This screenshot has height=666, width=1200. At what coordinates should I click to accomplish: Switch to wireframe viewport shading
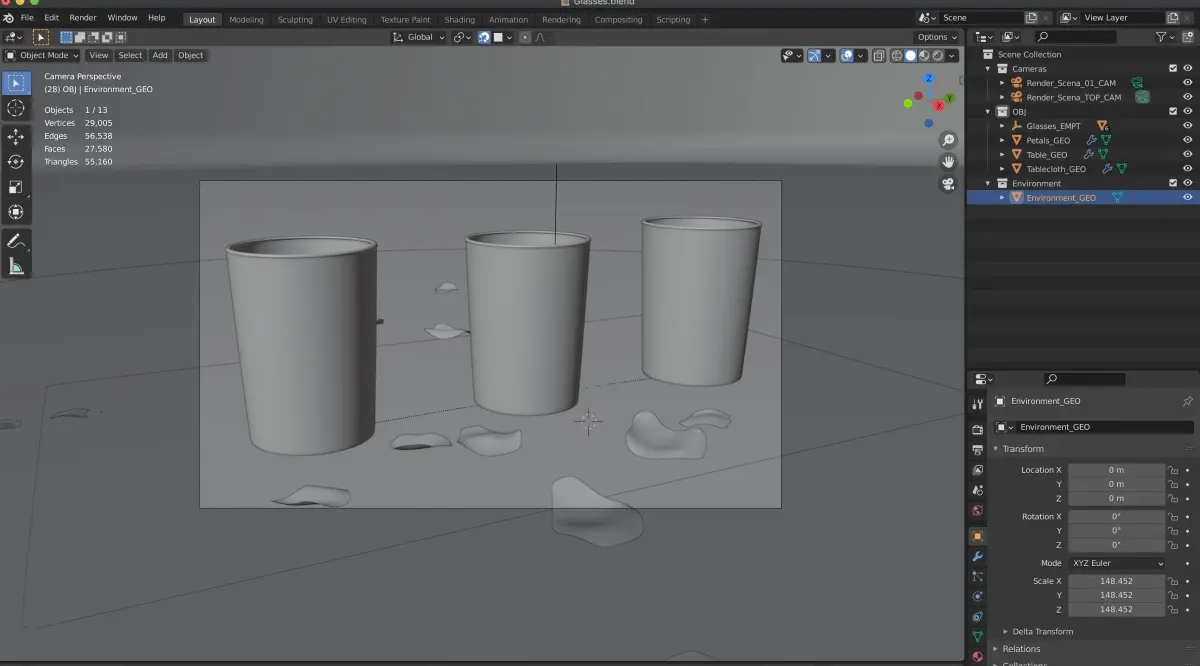897,56
